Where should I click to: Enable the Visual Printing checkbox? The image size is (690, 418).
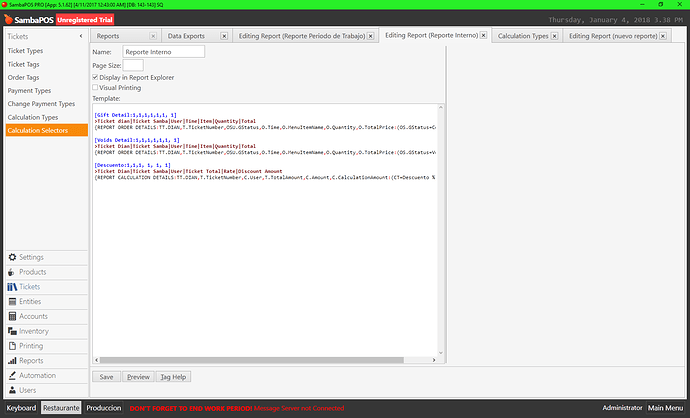[x=95, y=87]
